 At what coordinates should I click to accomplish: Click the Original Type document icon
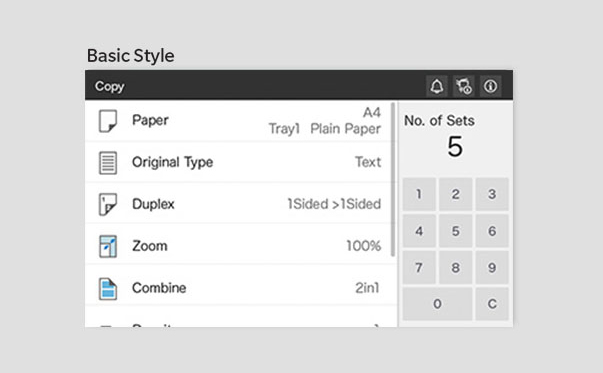108,163
